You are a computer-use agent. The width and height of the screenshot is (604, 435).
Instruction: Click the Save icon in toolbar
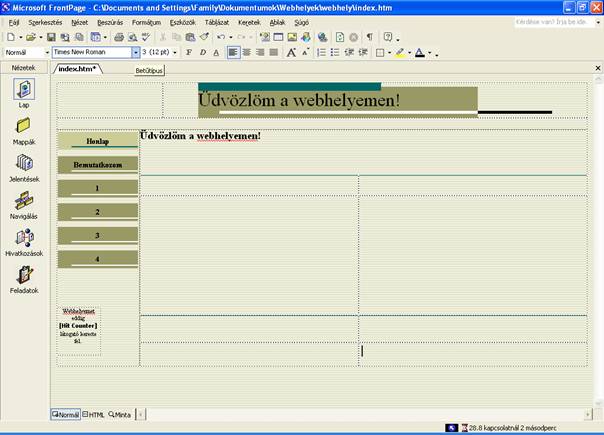pos(51,37)
